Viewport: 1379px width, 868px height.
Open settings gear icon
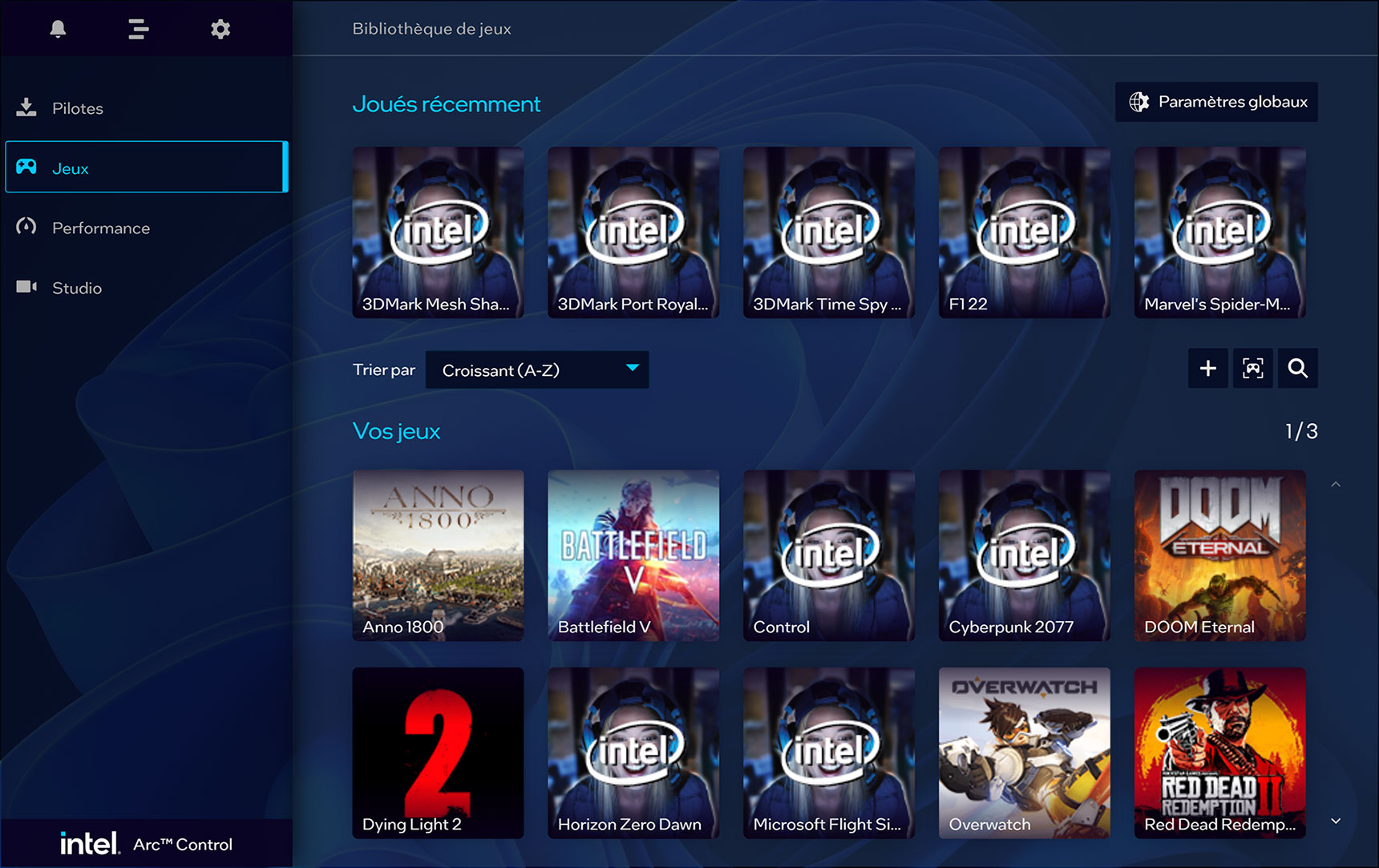point(220,29)
